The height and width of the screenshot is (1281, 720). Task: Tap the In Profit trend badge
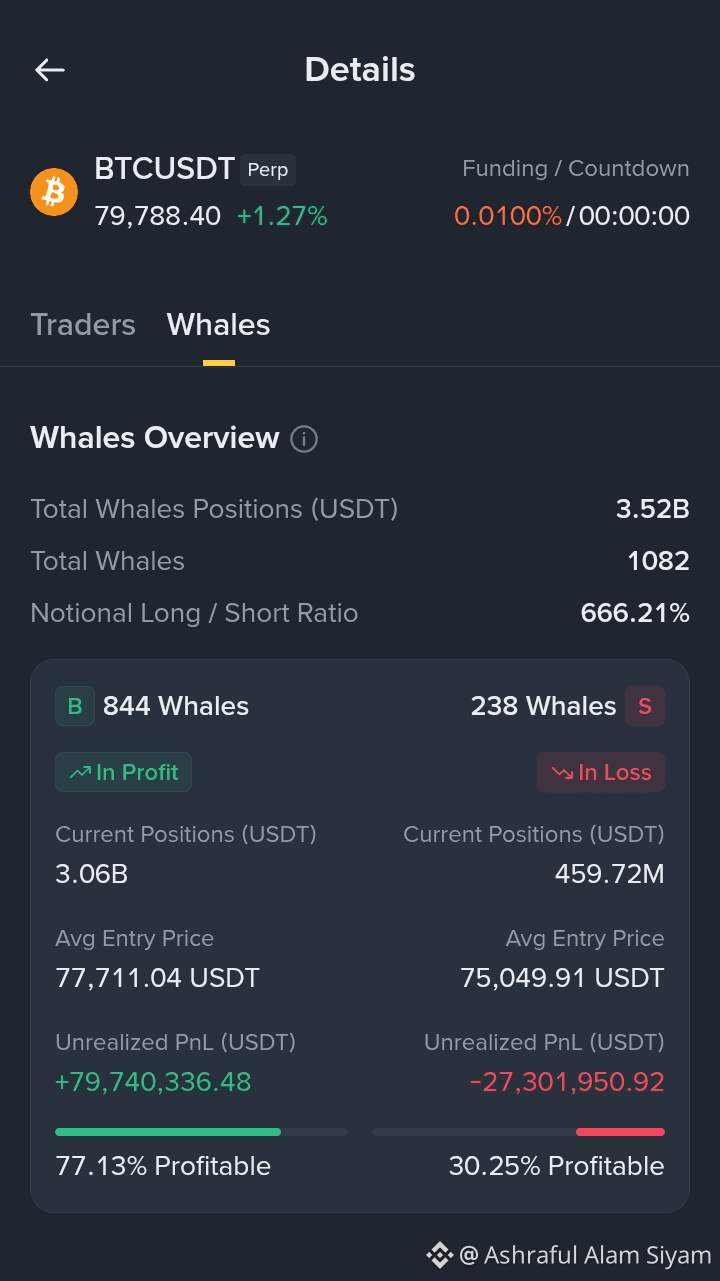(x=123, y=772)
